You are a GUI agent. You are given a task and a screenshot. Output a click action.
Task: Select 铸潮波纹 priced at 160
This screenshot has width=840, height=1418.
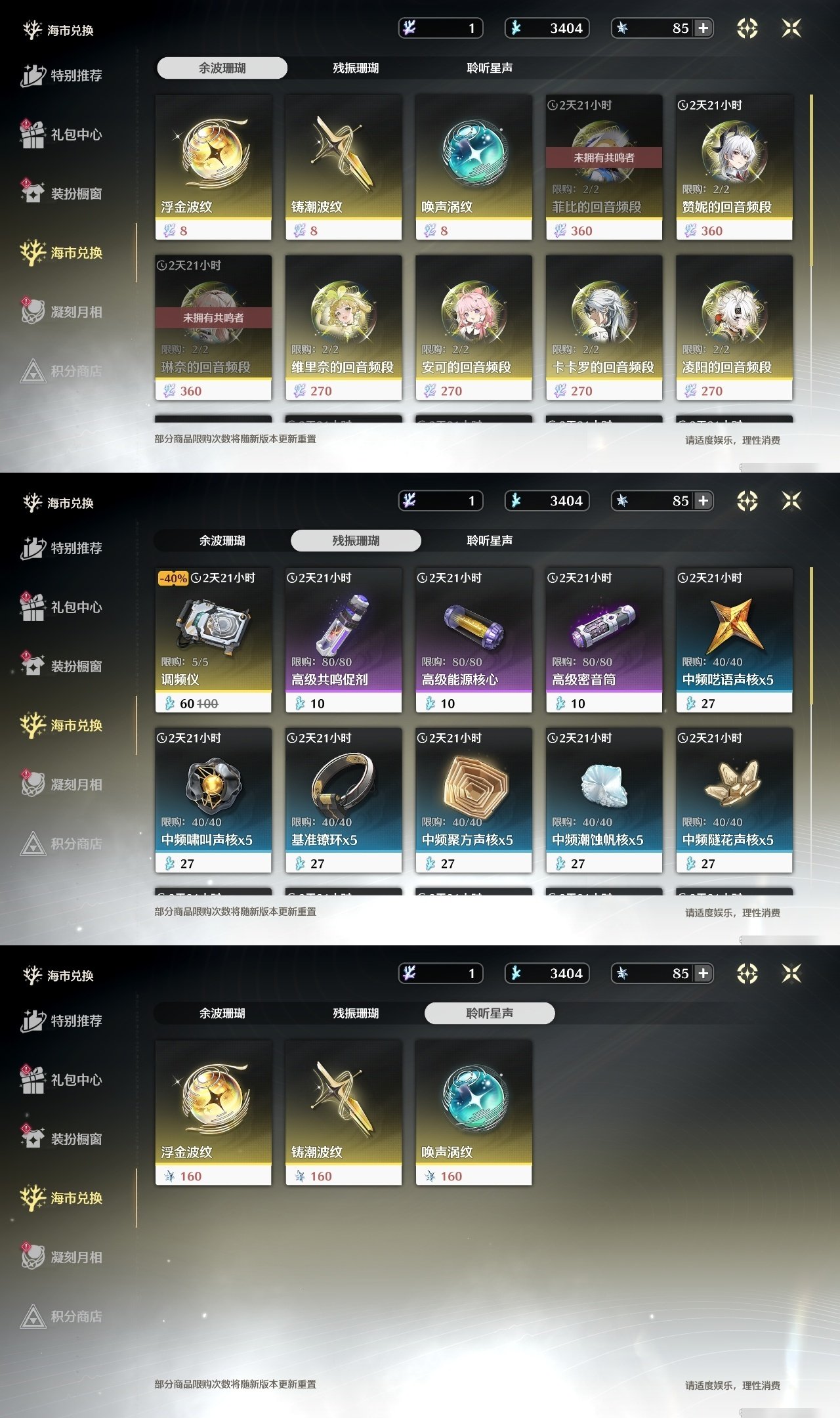click(343, 1113)
